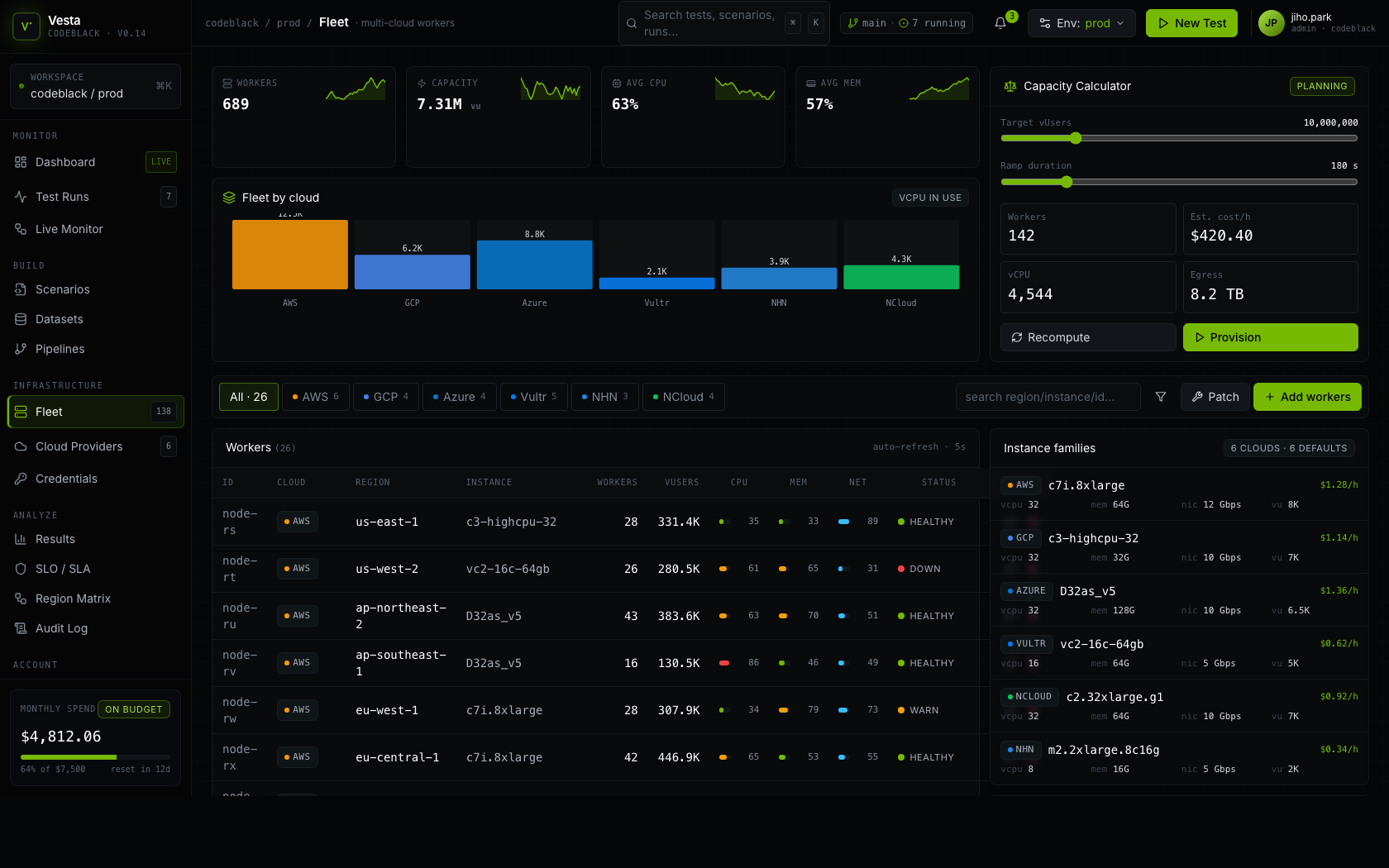Toggle the PLANNING mode badge
The height and width of the screenshot is (868, 1389).
[x=1321, y=86]
